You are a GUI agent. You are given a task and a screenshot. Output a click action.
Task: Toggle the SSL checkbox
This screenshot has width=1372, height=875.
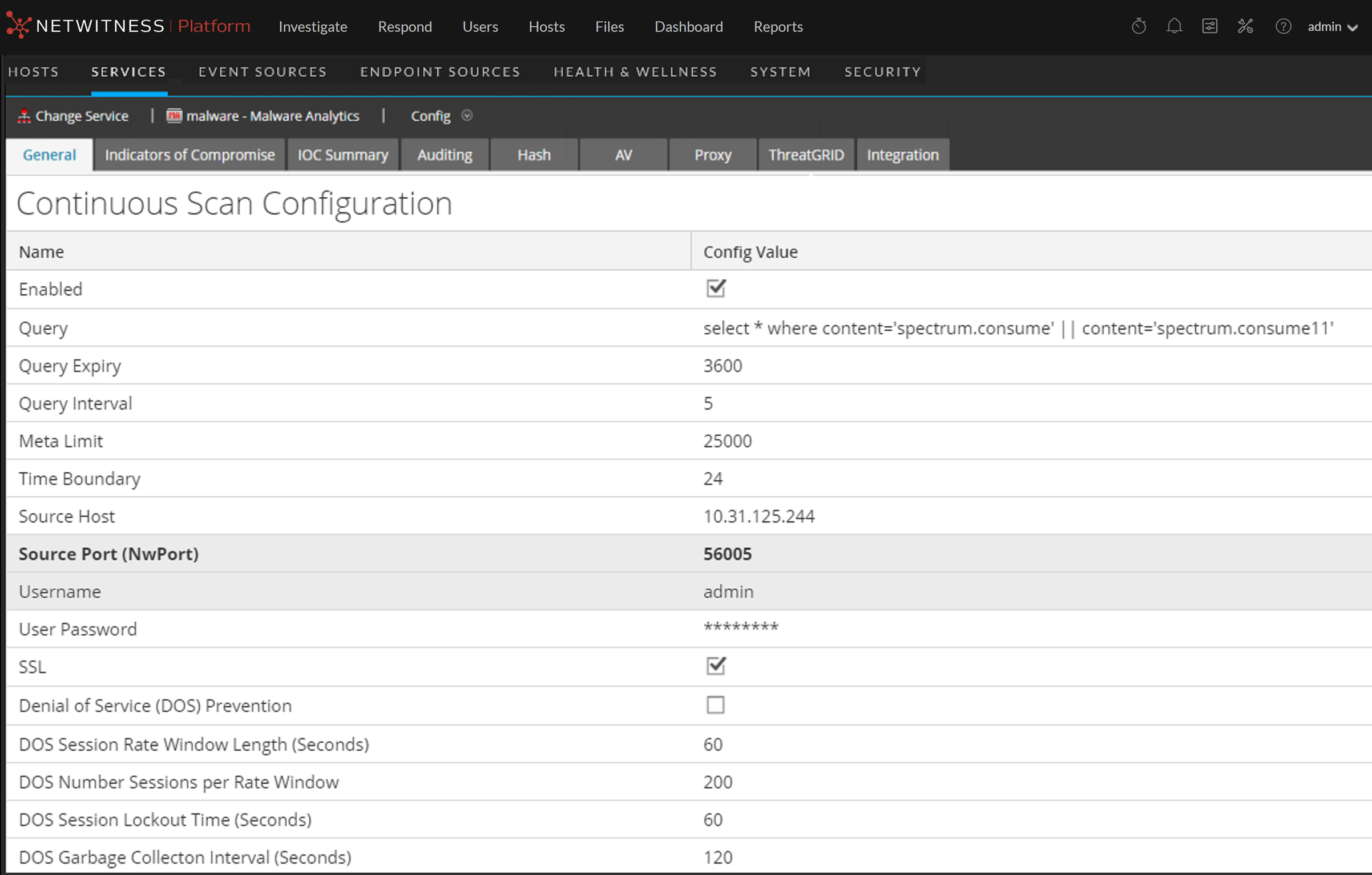pyautogui.click(x=715, y=666)
